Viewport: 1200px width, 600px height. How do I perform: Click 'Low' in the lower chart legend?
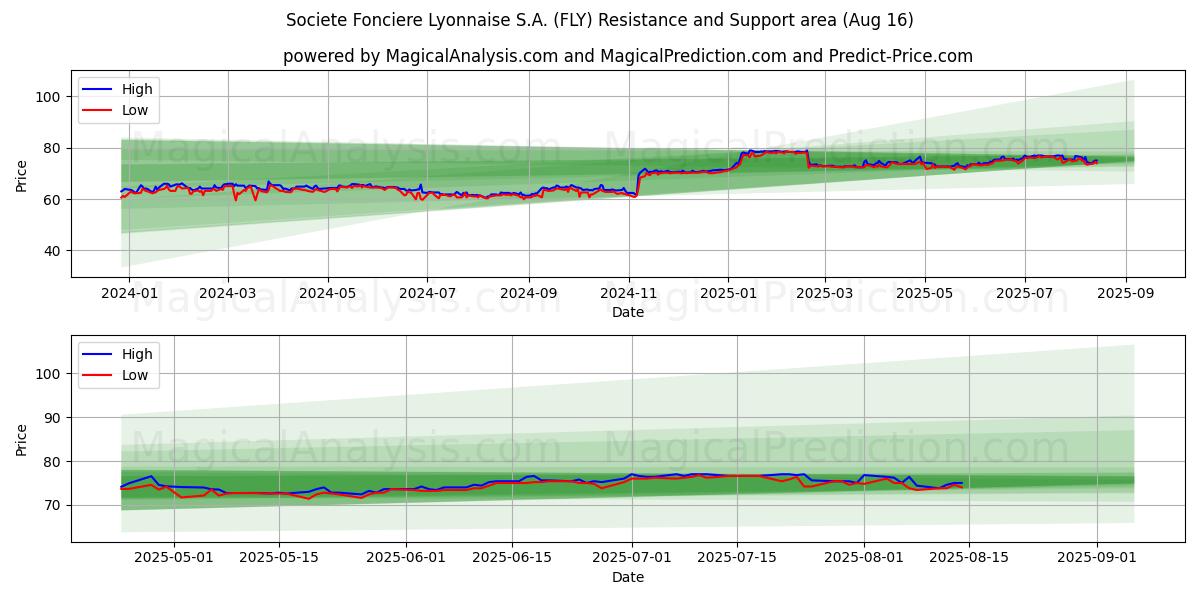(135, 375)
